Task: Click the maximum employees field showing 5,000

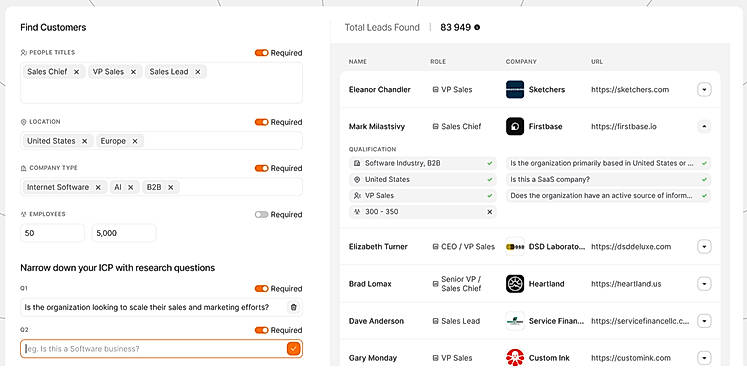Action: tap(124, 233)
